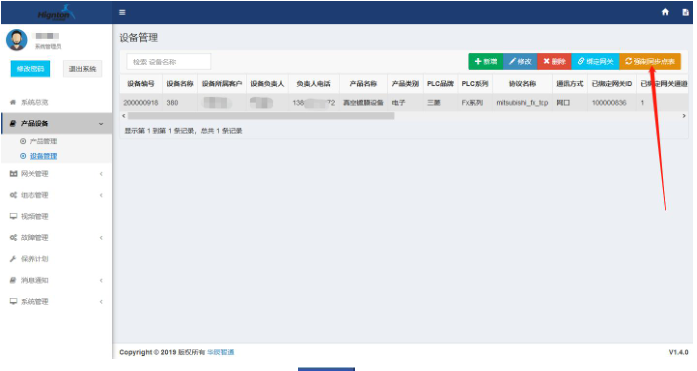Click the horizontal scrollbar under the table
Image resolution: width=697 pixels, height=371 pixels.
[261, 116]
